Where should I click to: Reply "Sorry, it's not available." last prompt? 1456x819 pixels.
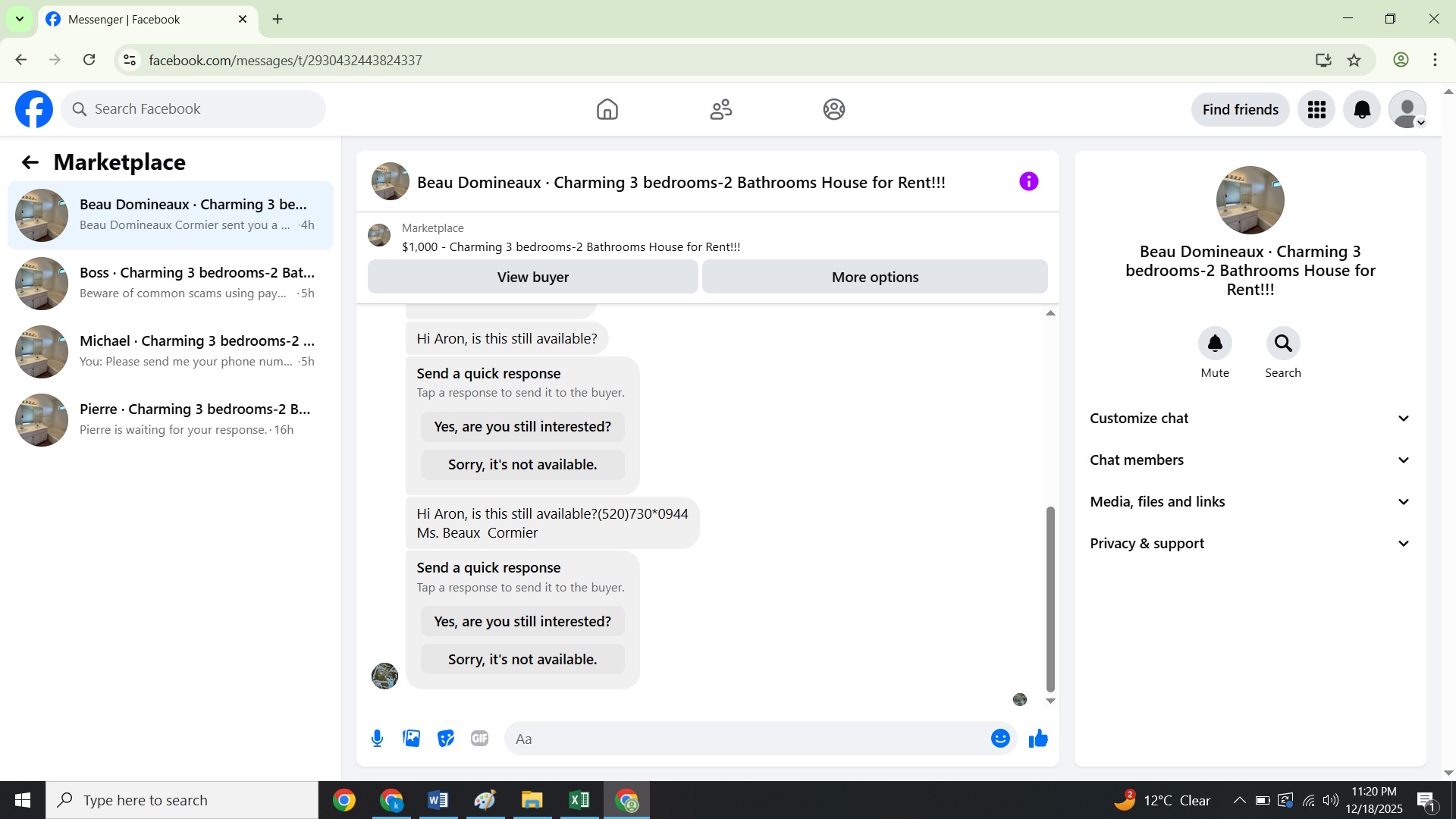[x=522, y=659]
